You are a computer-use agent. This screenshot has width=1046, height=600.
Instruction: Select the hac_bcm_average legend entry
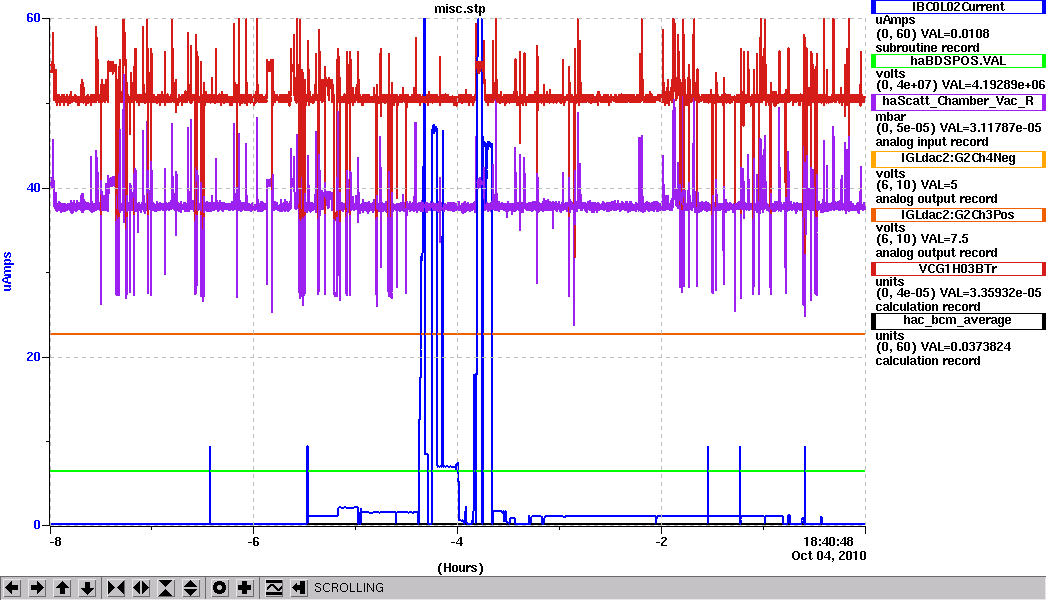958,320
